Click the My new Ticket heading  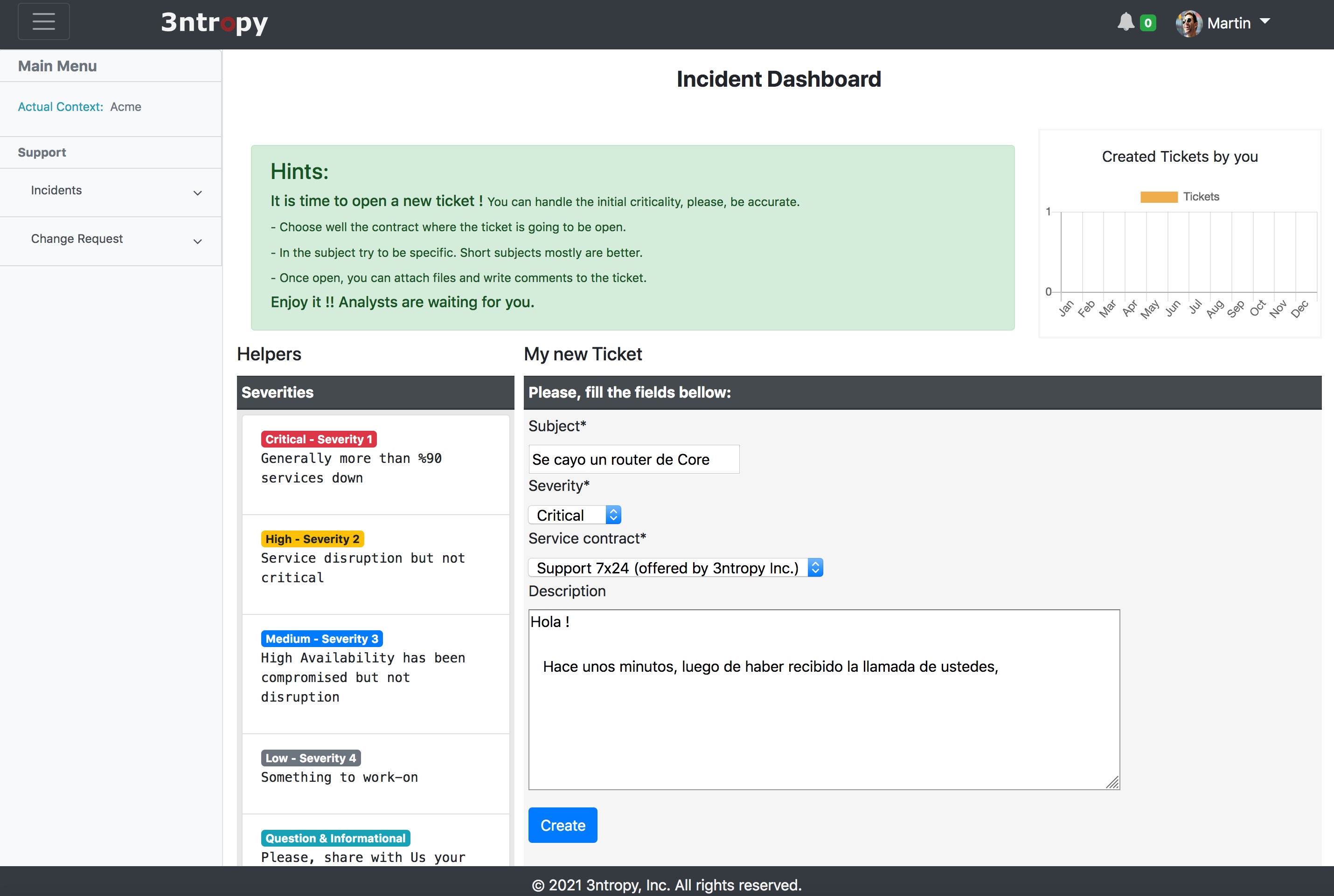tap(583, 354)
